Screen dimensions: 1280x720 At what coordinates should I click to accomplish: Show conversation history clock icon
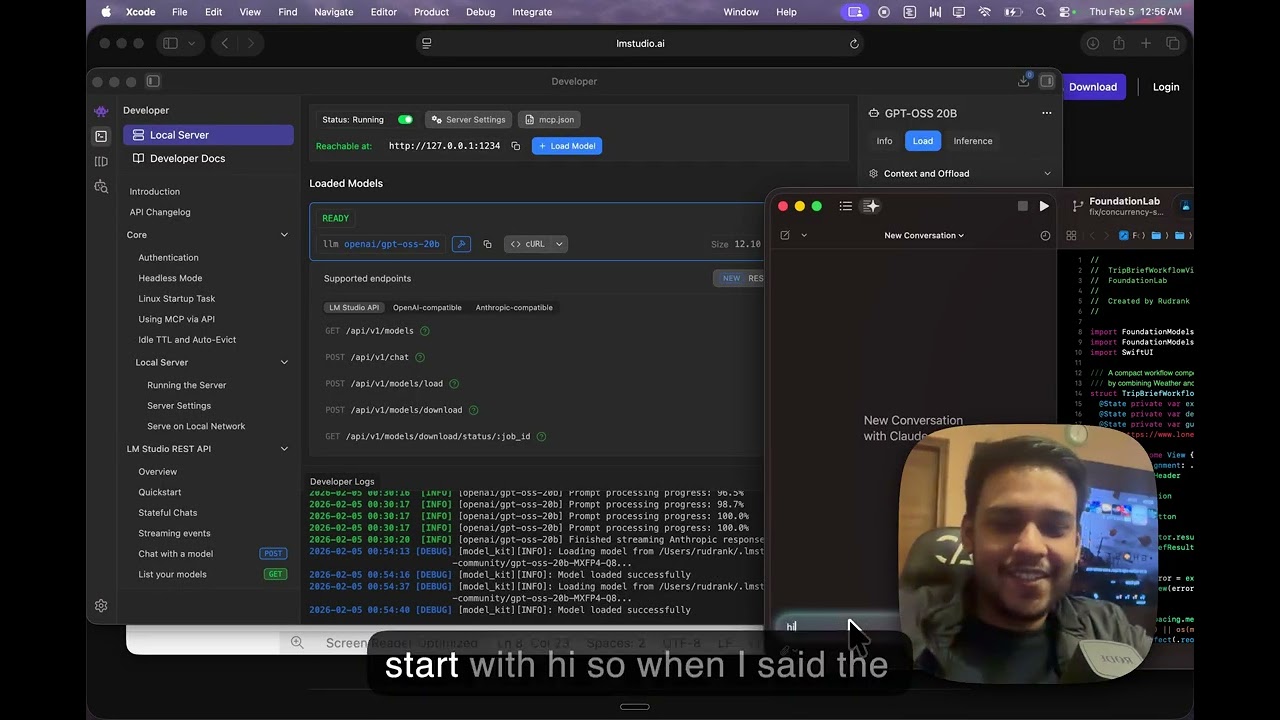pyautogui.click(x=1045, y=236)
